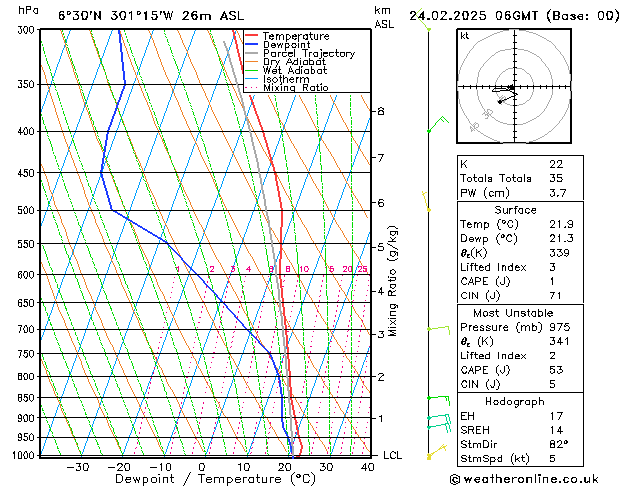Click the surface Lifted Index value 3
The height and width of the screenshot is (486, 629).
[552, 267]
